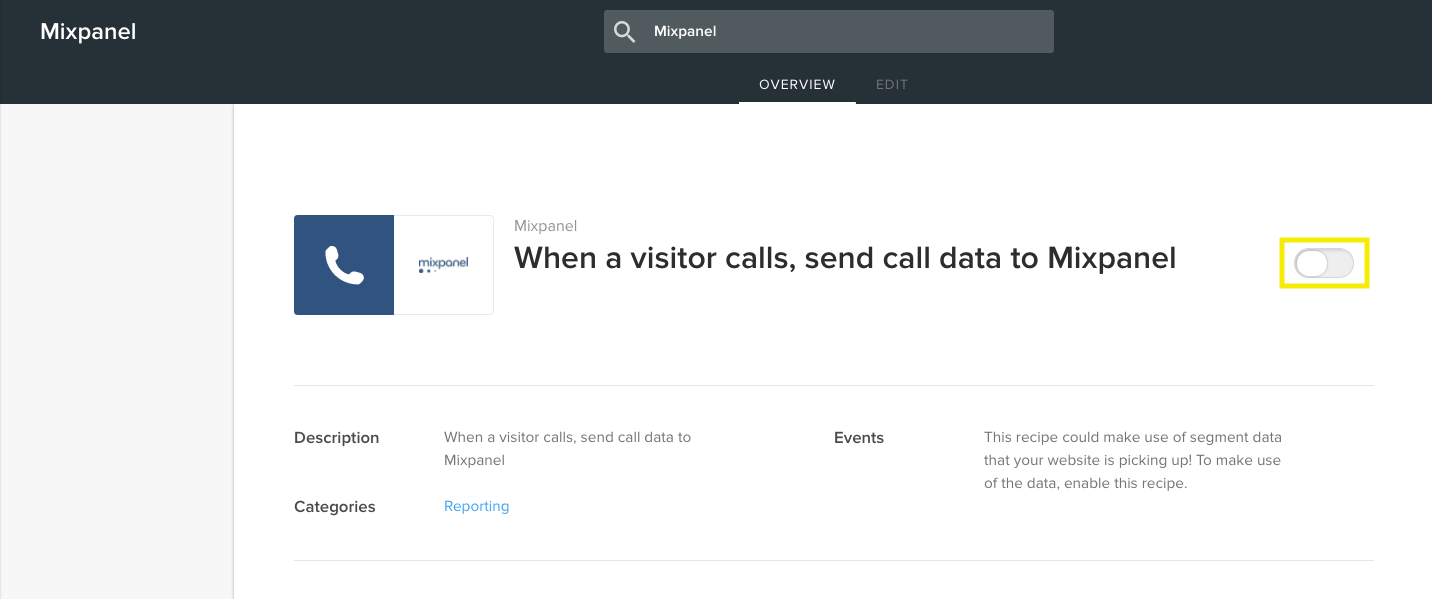The width and height of the screenshot is (1432, 599).
Task: Open the Reporting category link
Action: click(x=476, y=506)
